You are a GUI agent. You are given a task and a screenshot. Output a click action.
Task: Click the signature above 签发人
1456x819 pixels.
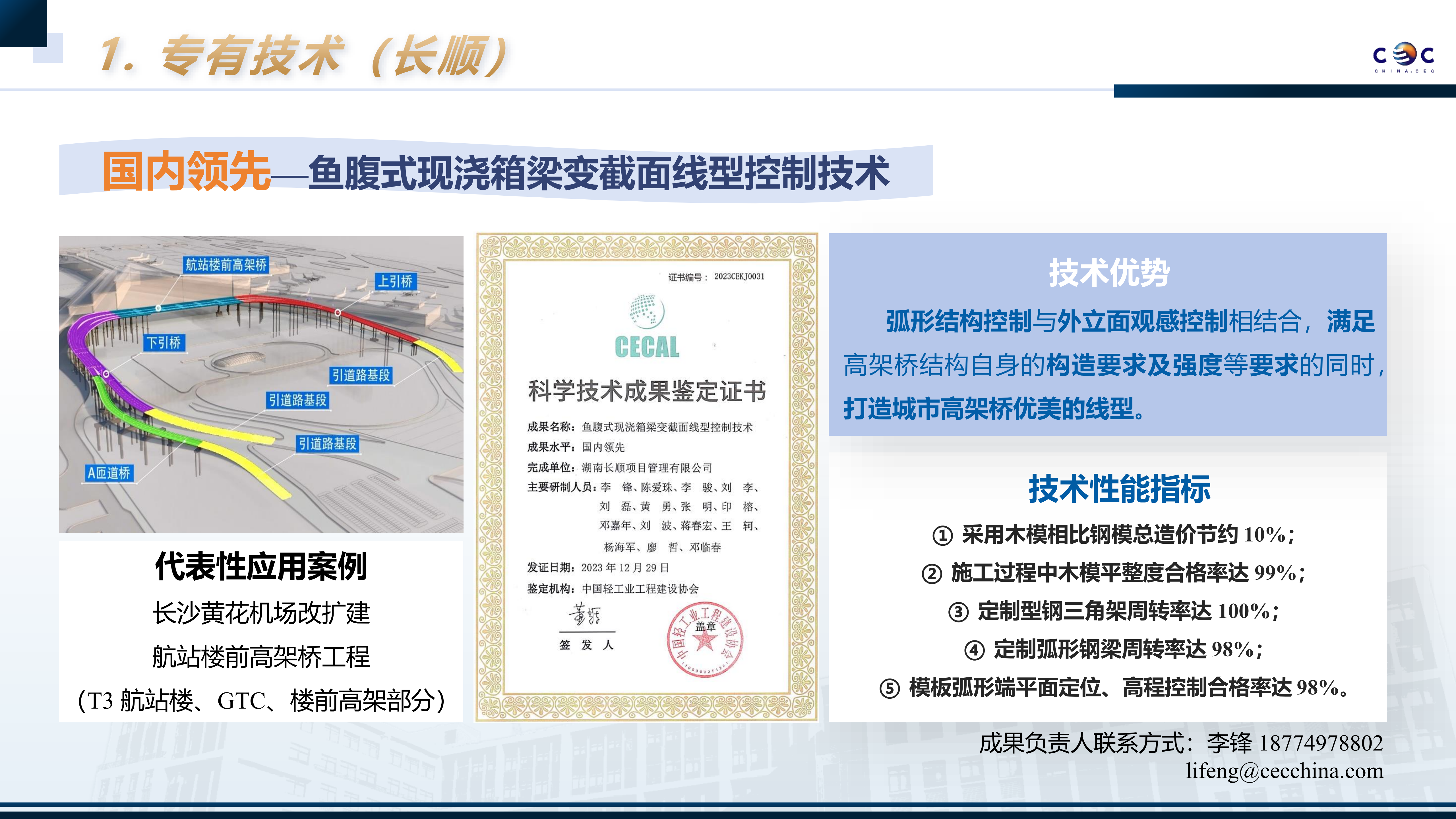coord(585,615)
